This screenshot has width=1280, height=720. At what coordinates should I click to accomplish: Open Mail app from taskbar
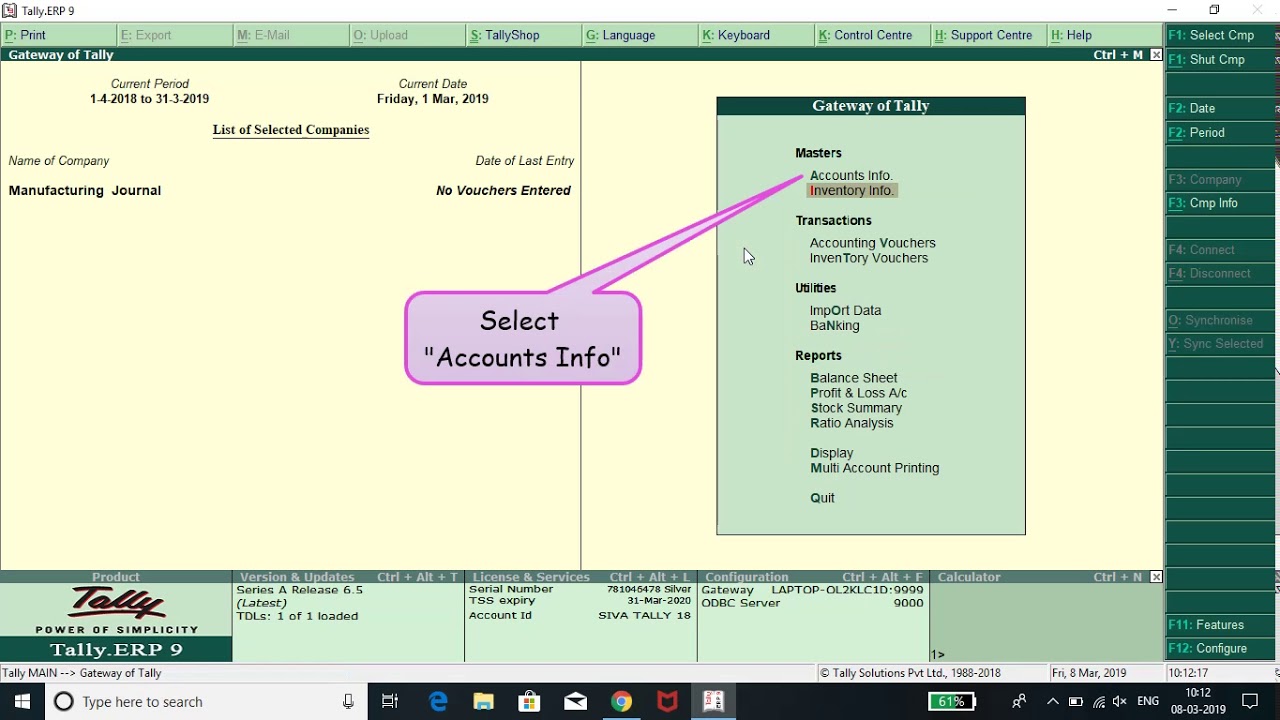click(576, 701)
